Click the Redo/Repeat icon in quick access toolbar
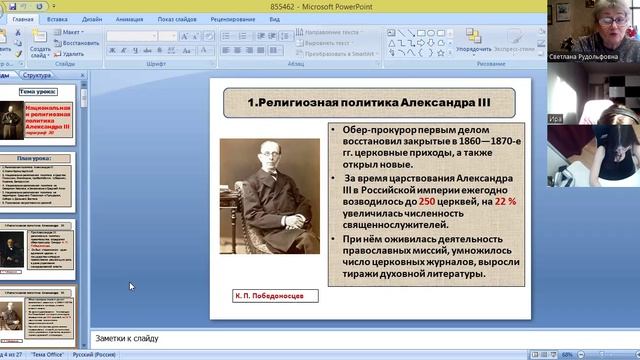Viewport: 640px width, 360px height. pos(39,6)
